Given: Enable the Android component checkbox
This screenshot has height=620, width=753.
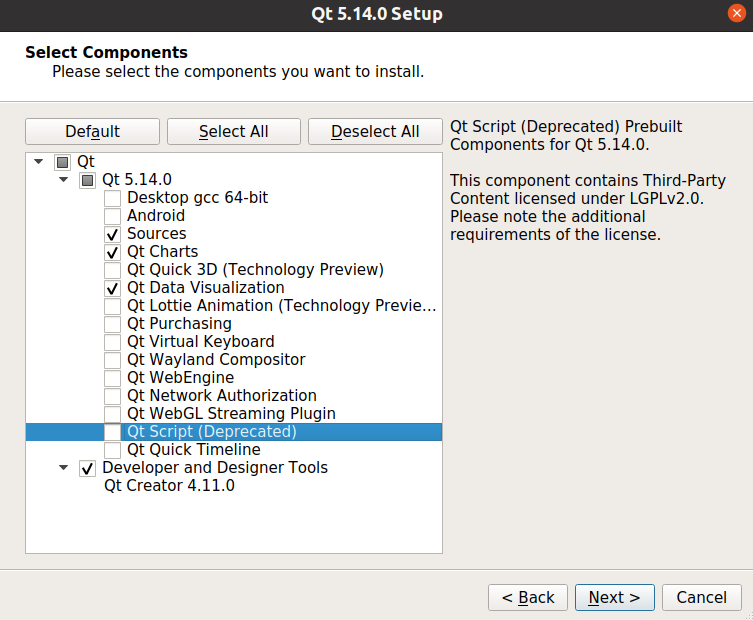Looking at the screenshot, I should coord(112,216).
